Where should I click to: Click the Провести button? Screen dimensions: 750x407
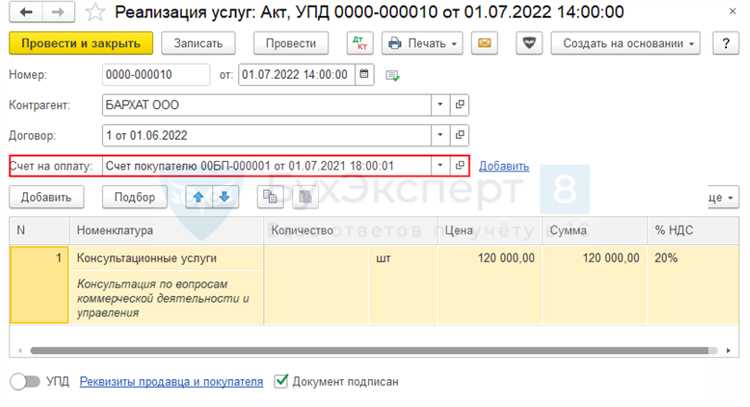tap(291, 44)
